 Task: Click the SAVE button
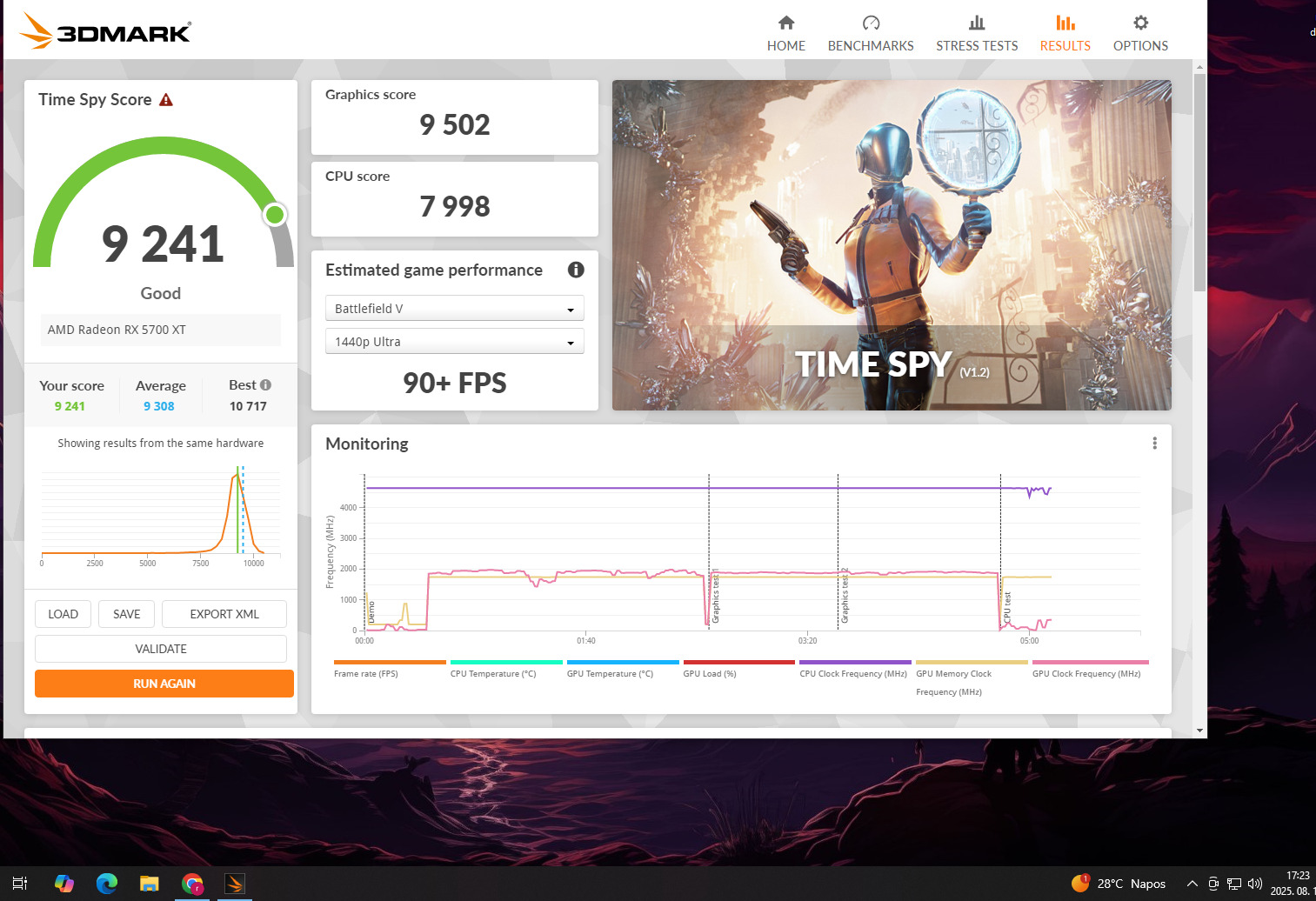click(126, 614)
